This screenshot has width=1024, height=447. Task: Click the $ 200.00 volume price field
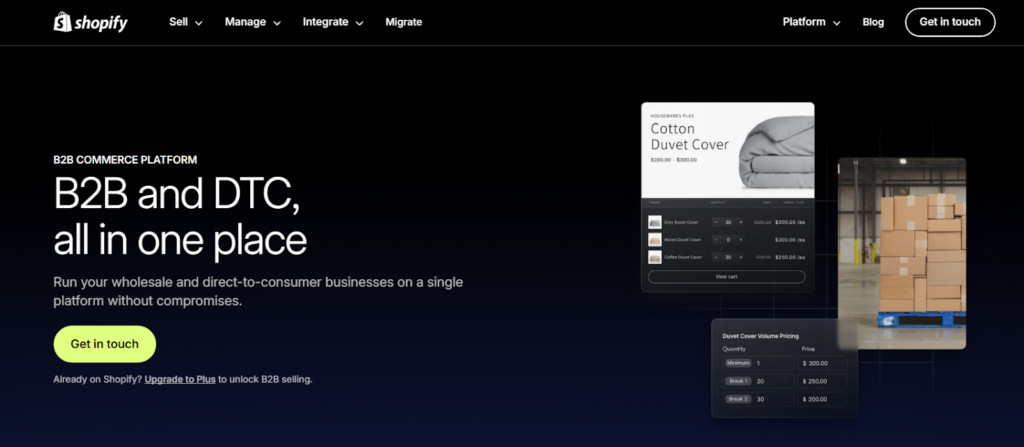[x=822, y=399]
